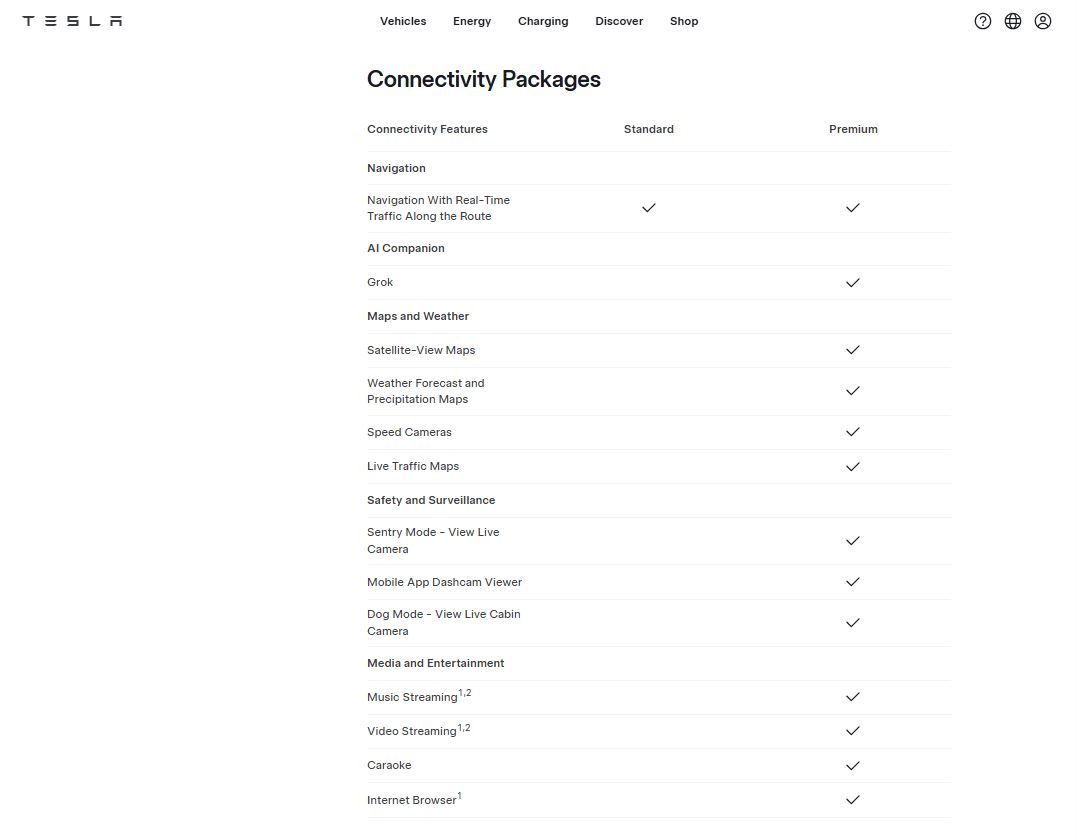
Task: Select the Energy menu item
Action: click(472, 21)
